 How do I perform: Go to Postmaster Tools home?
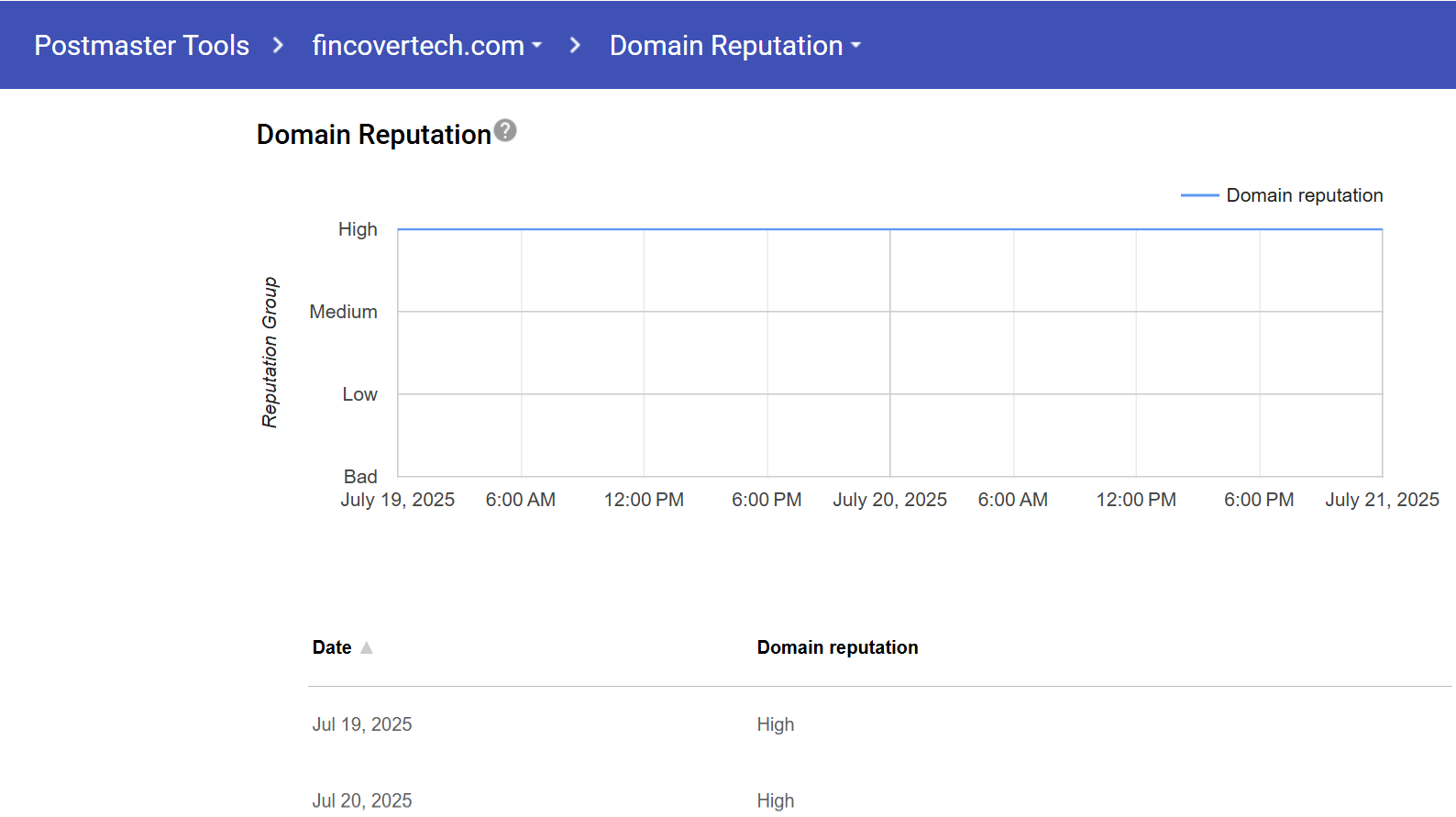141,45
